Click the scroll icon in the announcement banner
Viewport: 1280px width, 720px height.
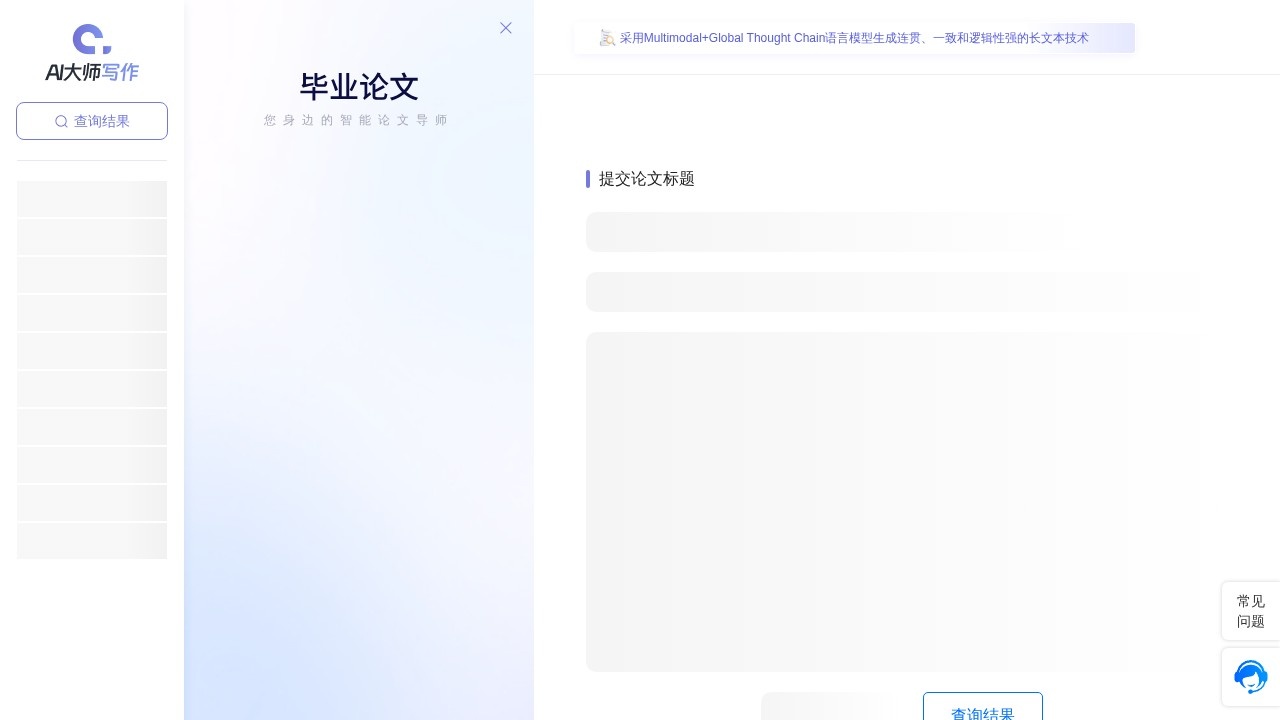(607, 38)
